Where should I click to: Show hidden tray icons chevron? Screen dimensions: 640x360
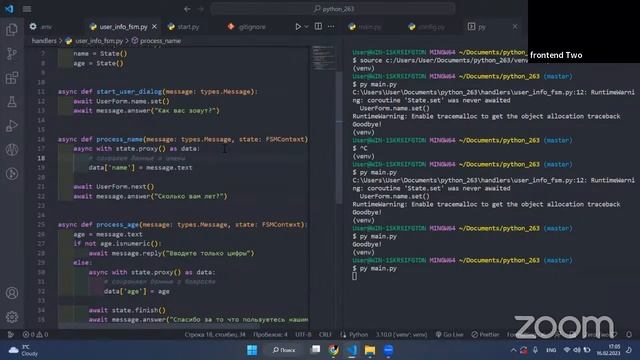(513, 350)
